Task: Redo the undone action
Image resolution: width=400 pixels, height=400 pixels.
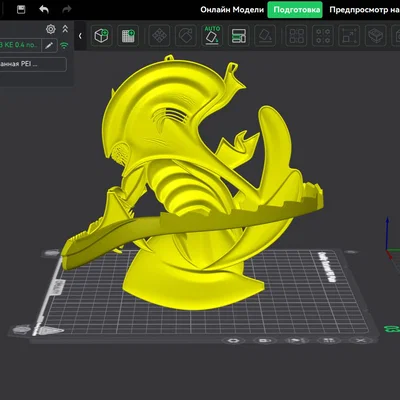Action: pos(67,9)
